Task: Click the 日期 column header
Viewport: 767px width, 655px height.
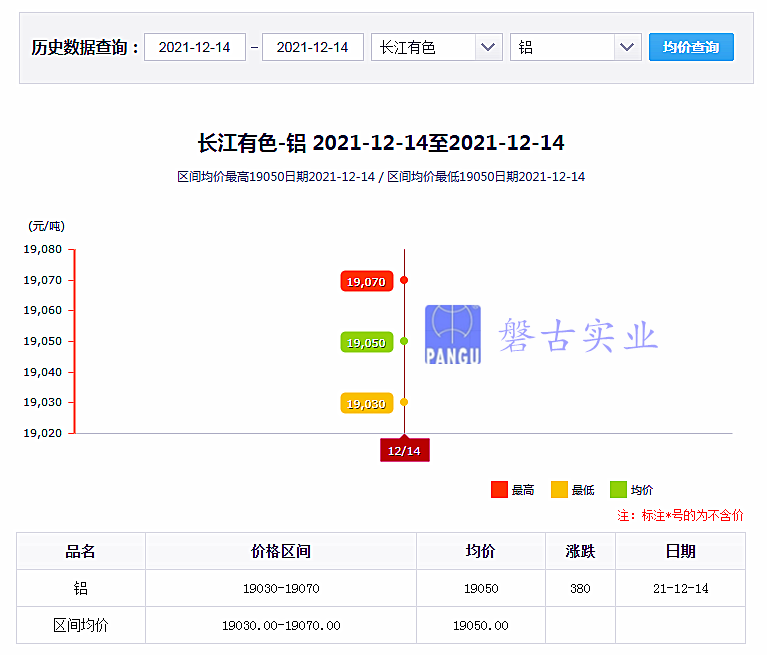Action: 680,551
